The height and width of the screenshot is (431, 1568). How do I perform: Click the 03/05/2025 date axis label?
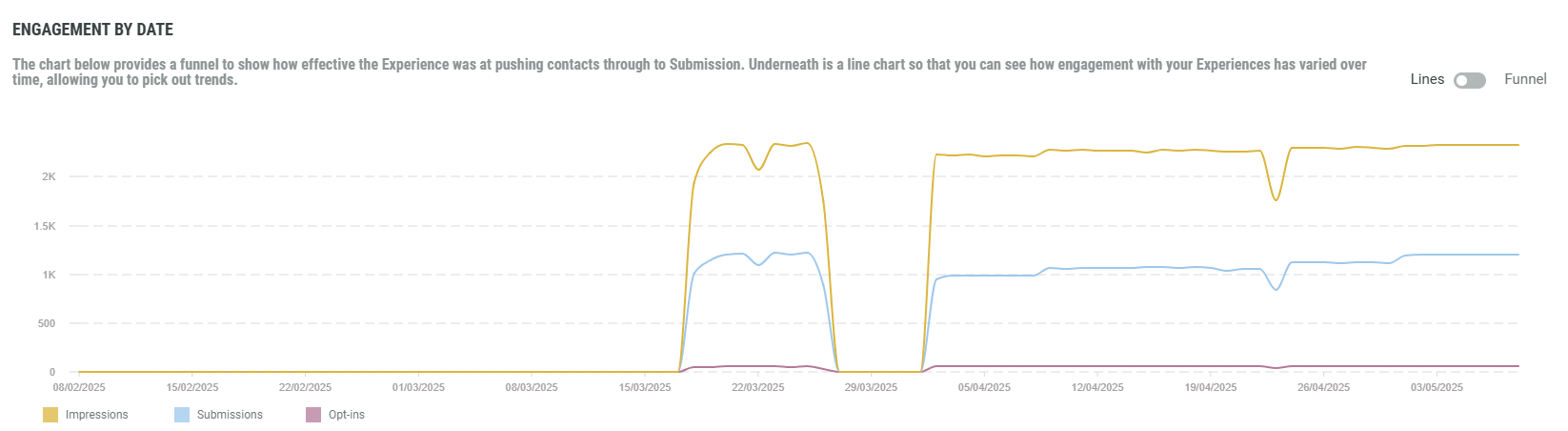click(1437, 388)
